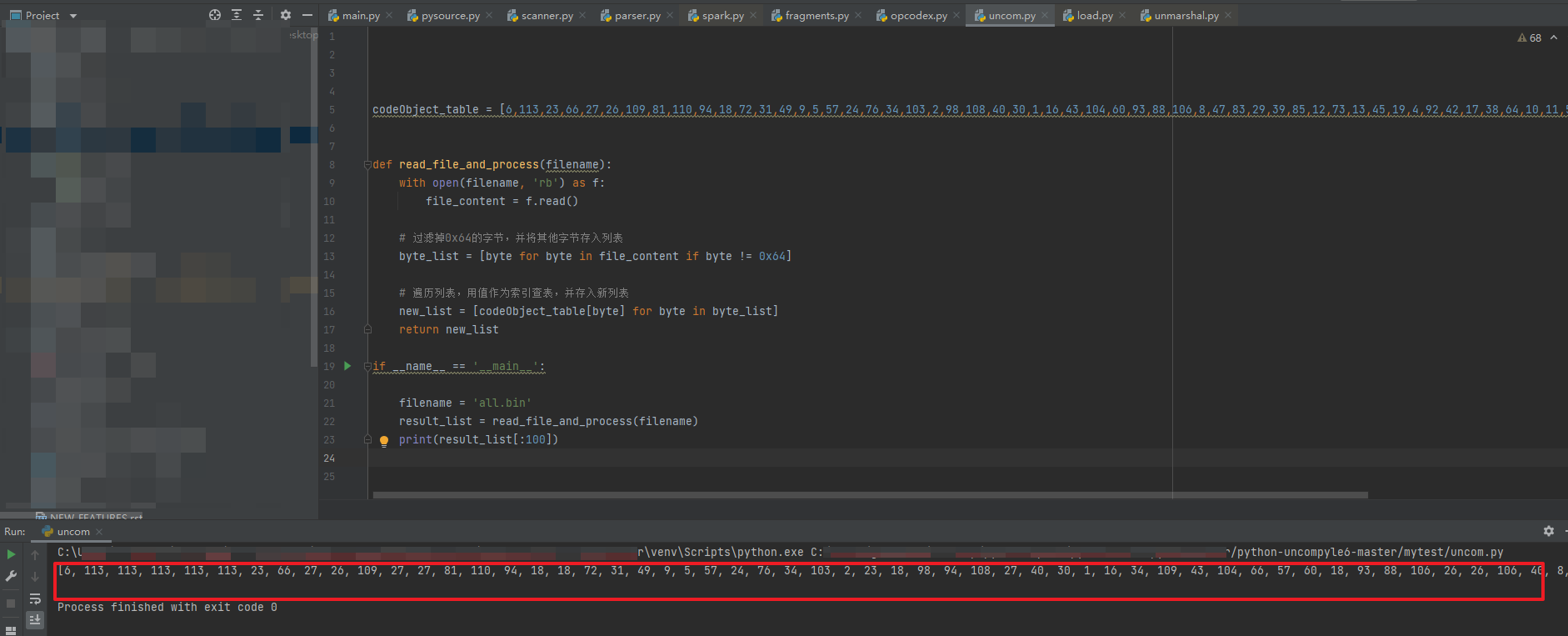Toggle soft-wrap in Run console

[x=35, y=598]
